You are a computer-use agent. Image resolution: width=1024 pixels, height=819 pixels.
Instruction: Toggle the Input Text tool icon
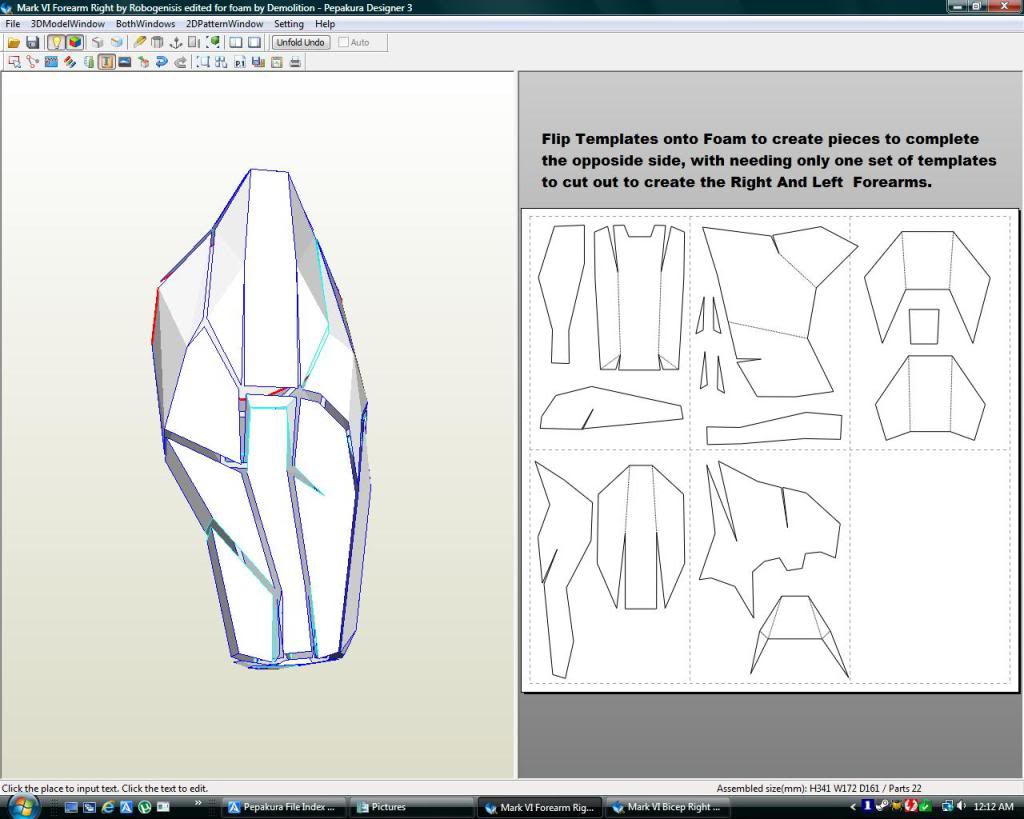click(x=106, y=62)
